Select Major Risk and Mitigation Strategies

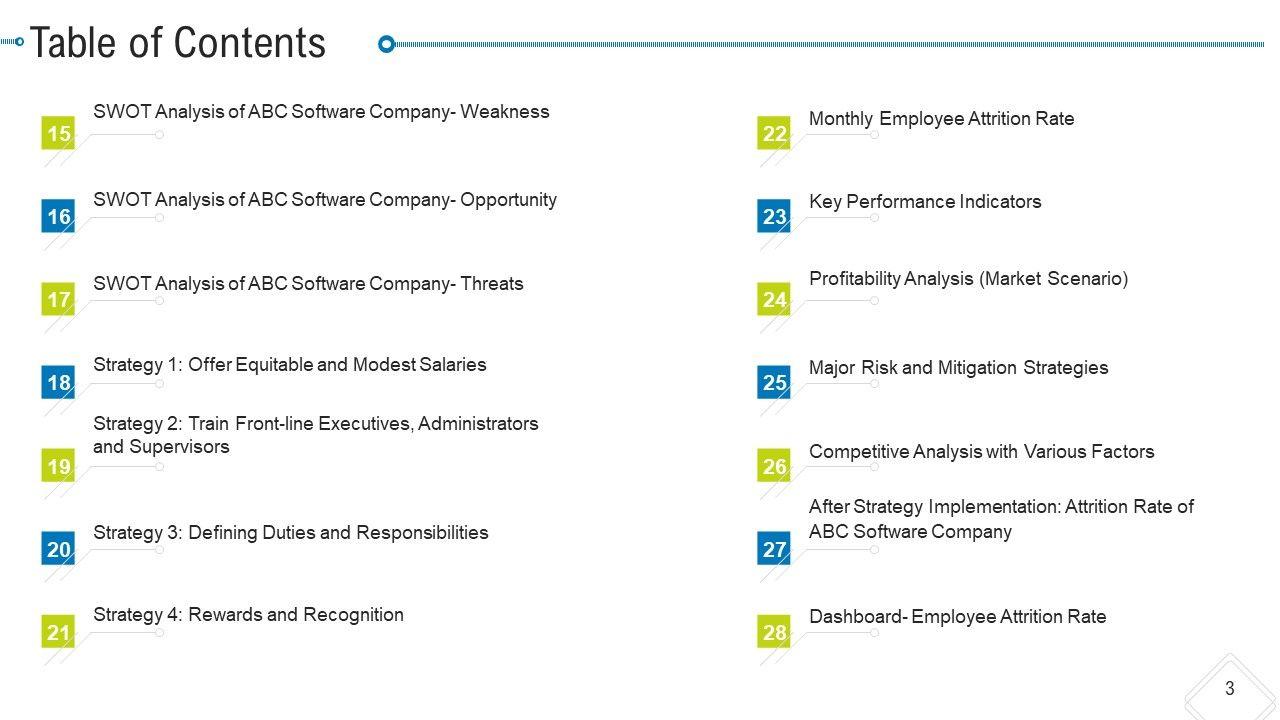click(958, 368)
